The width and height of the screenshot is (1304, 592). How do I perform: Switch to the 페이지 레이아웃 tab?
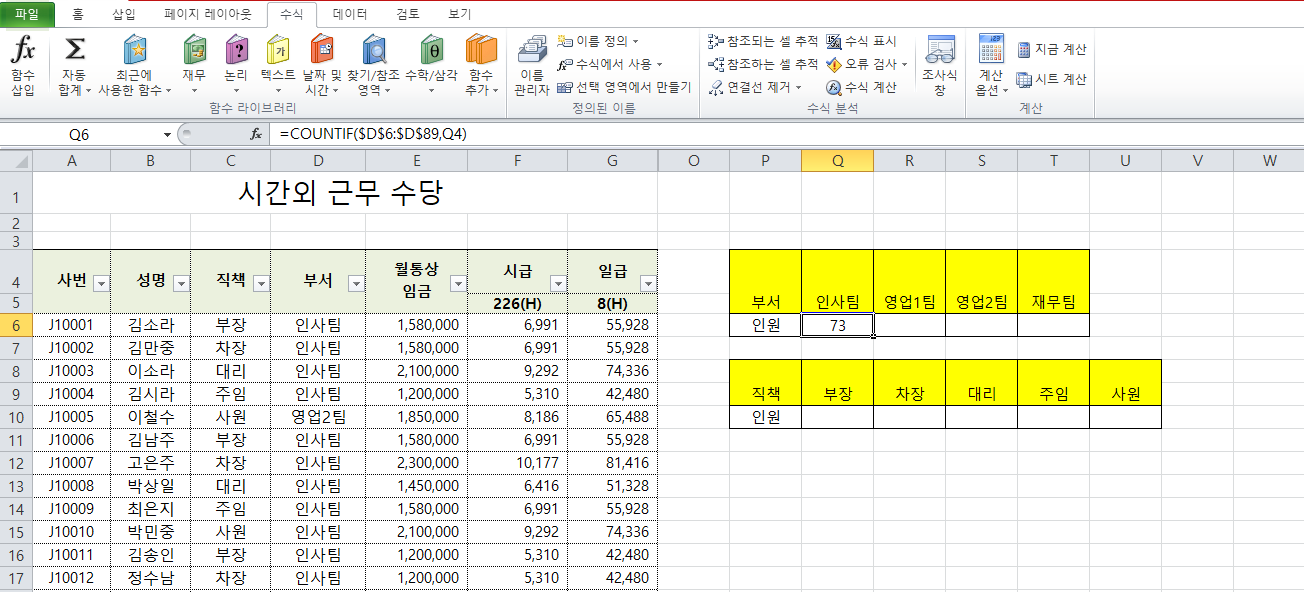208,14
